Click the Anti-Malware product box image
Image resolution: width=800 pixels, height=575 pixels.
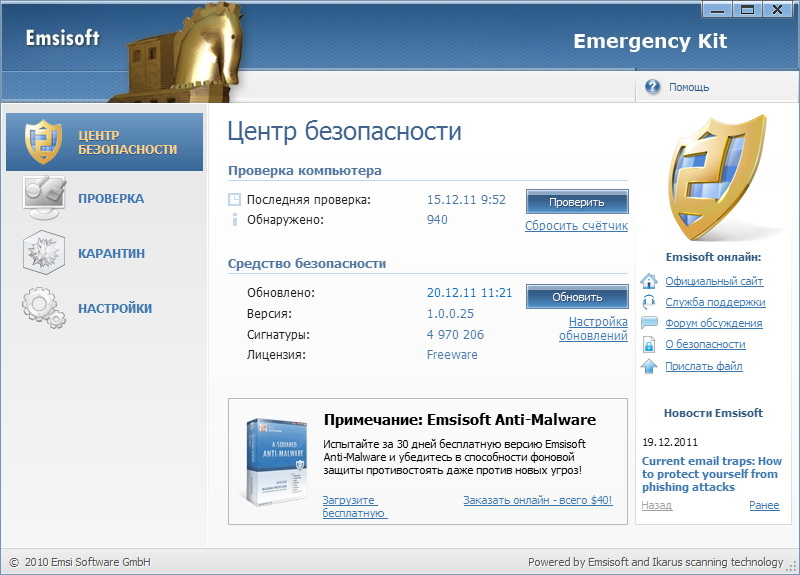point(276,462)
